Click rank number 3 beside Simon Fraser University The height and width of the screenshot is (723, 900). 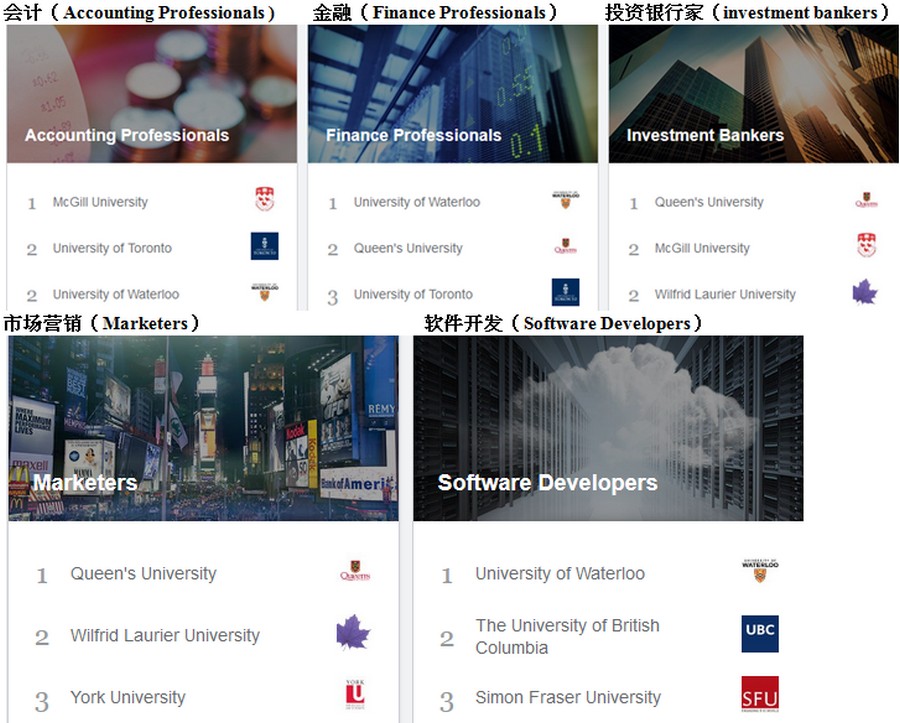pos(447,702)
